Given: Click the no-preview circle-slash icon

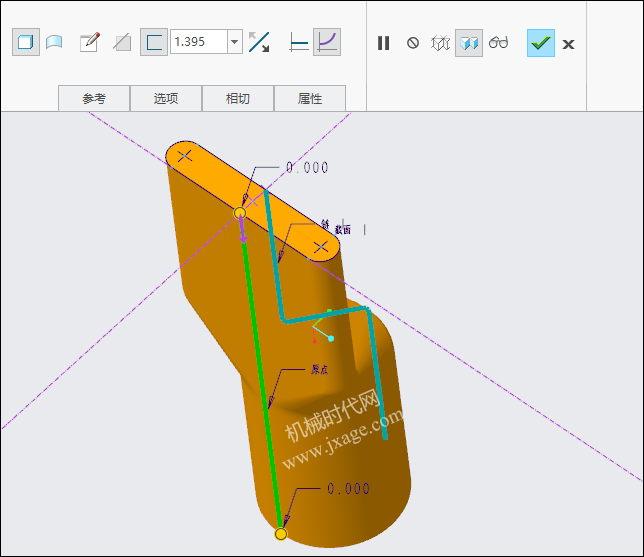Looking at the screenshot, I should click(x=413, y=43).
